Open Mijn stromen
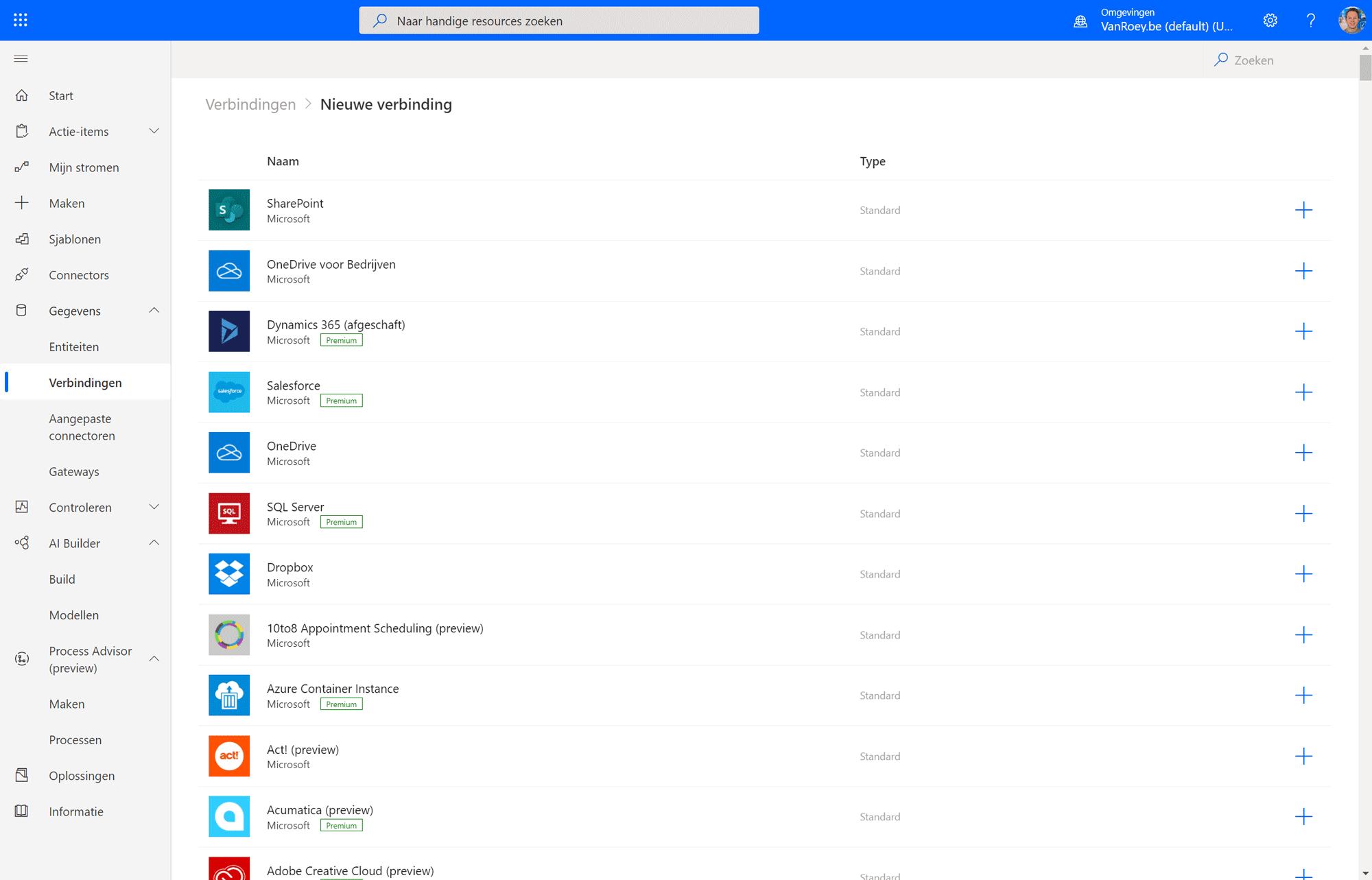Image resolution: width=1372 pixels, height=880 pixels. 85,167
